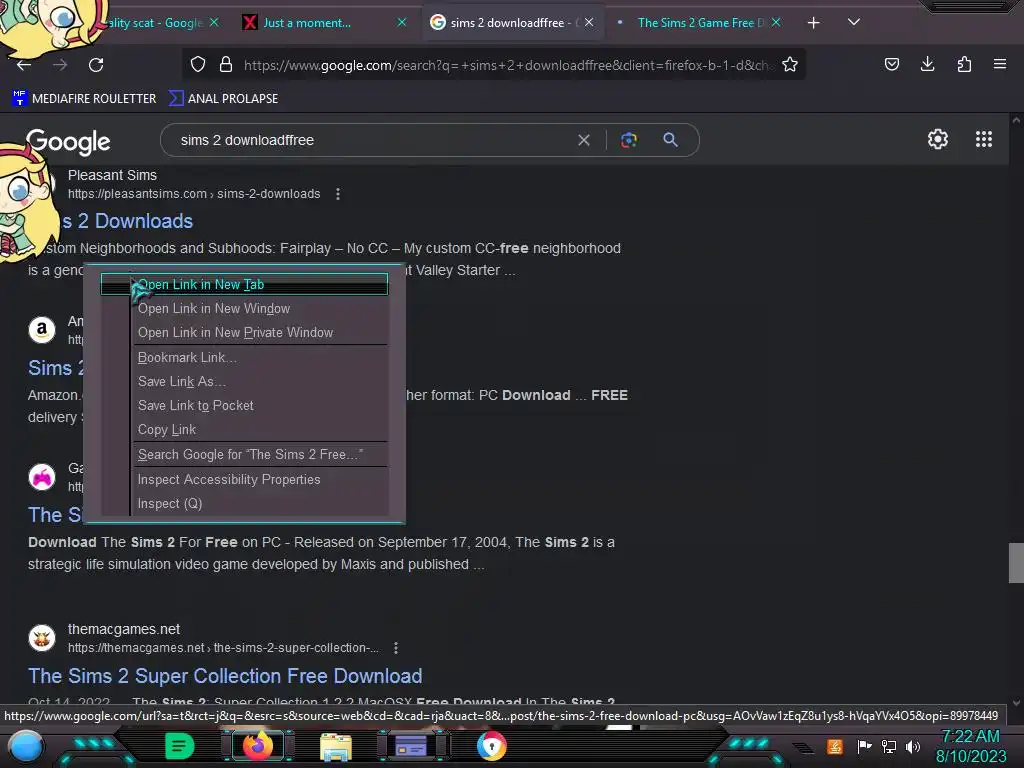Bookmark this page with the star

[x=790, y=64]
